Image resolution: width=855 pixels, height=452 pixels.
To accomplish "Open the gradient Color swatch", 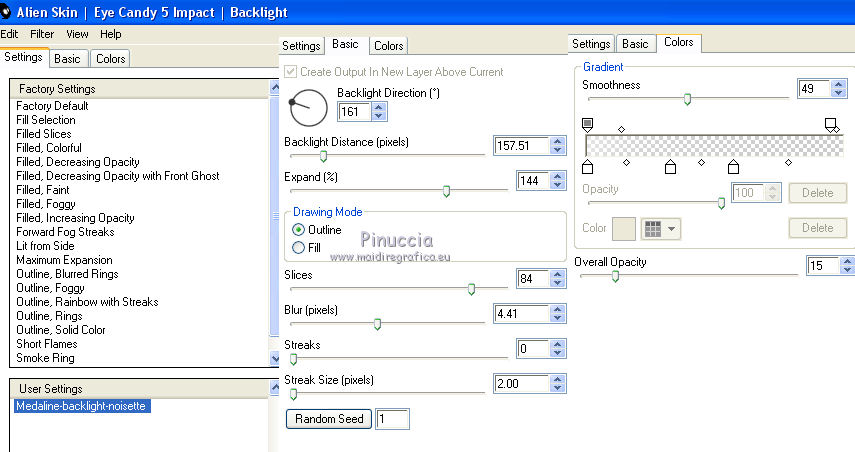I will 624,228.
